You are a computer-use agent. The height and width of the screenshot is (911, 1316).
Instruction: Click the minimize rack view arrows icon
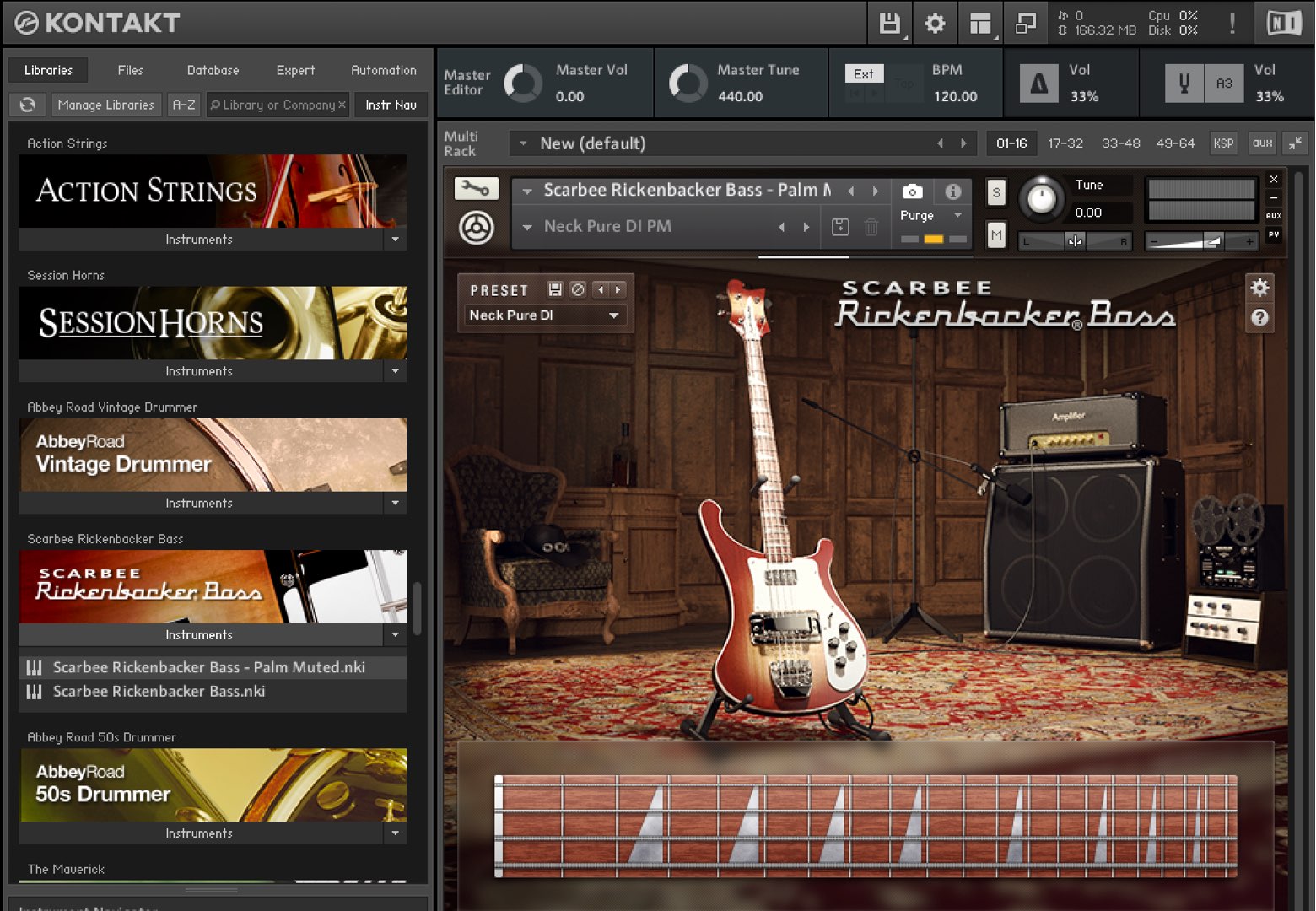1295,143
